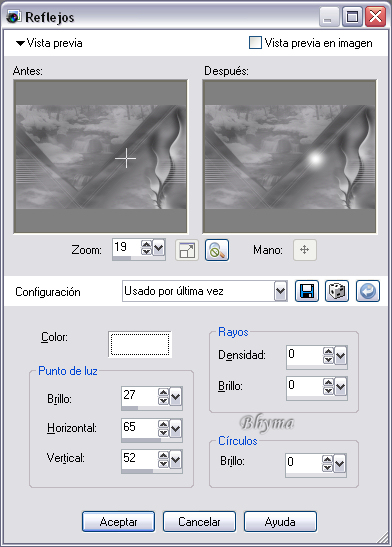Toggle the magnifier preview lock icon
Viewport: 392px width, 547px height.
(217, 250)
